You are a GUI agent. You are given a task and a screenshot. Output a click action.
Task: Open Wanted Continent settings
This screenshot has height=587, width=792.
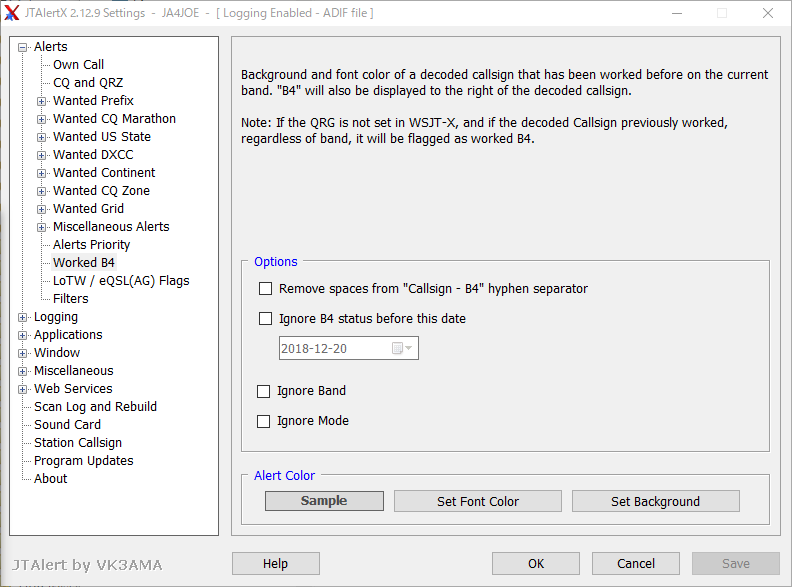click(x=104, y=173)
